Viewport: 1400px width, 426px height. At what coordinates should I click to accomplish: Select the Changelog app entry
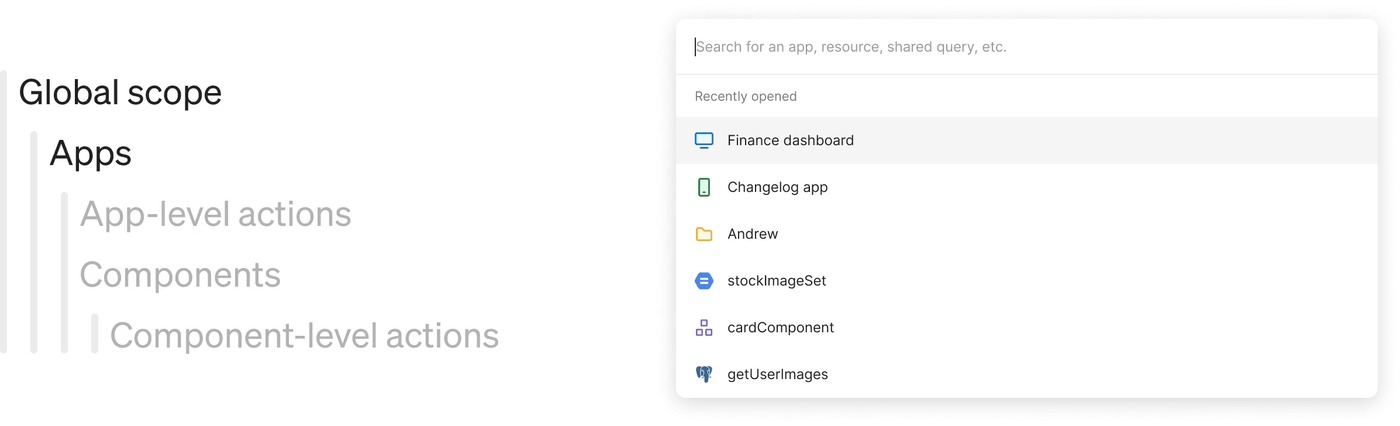[x=777, y=187]
